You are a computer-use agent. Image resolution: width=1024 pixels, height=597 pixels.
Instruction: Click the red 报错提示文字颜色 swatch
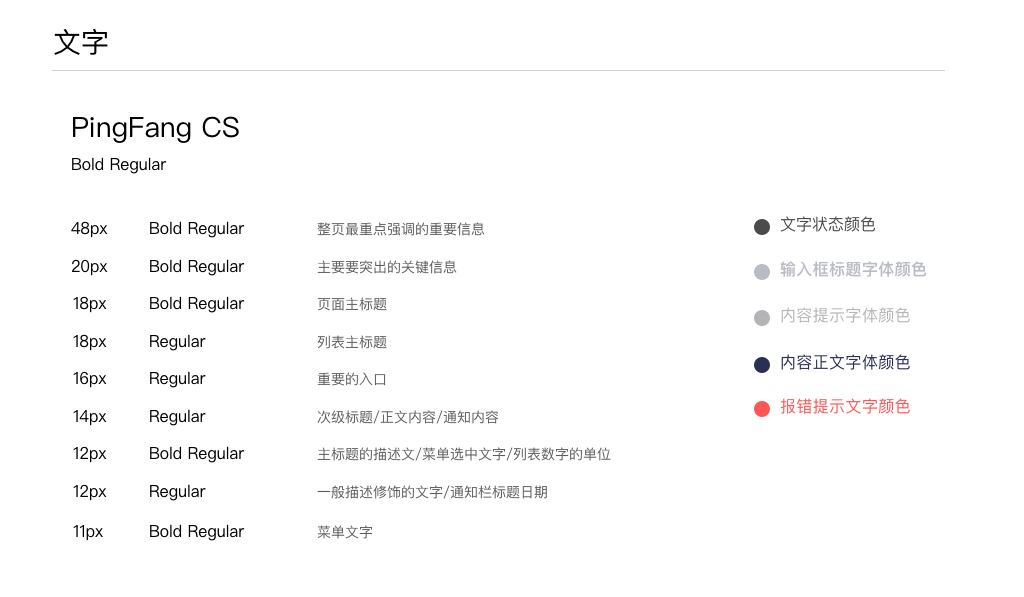(762, 408)
